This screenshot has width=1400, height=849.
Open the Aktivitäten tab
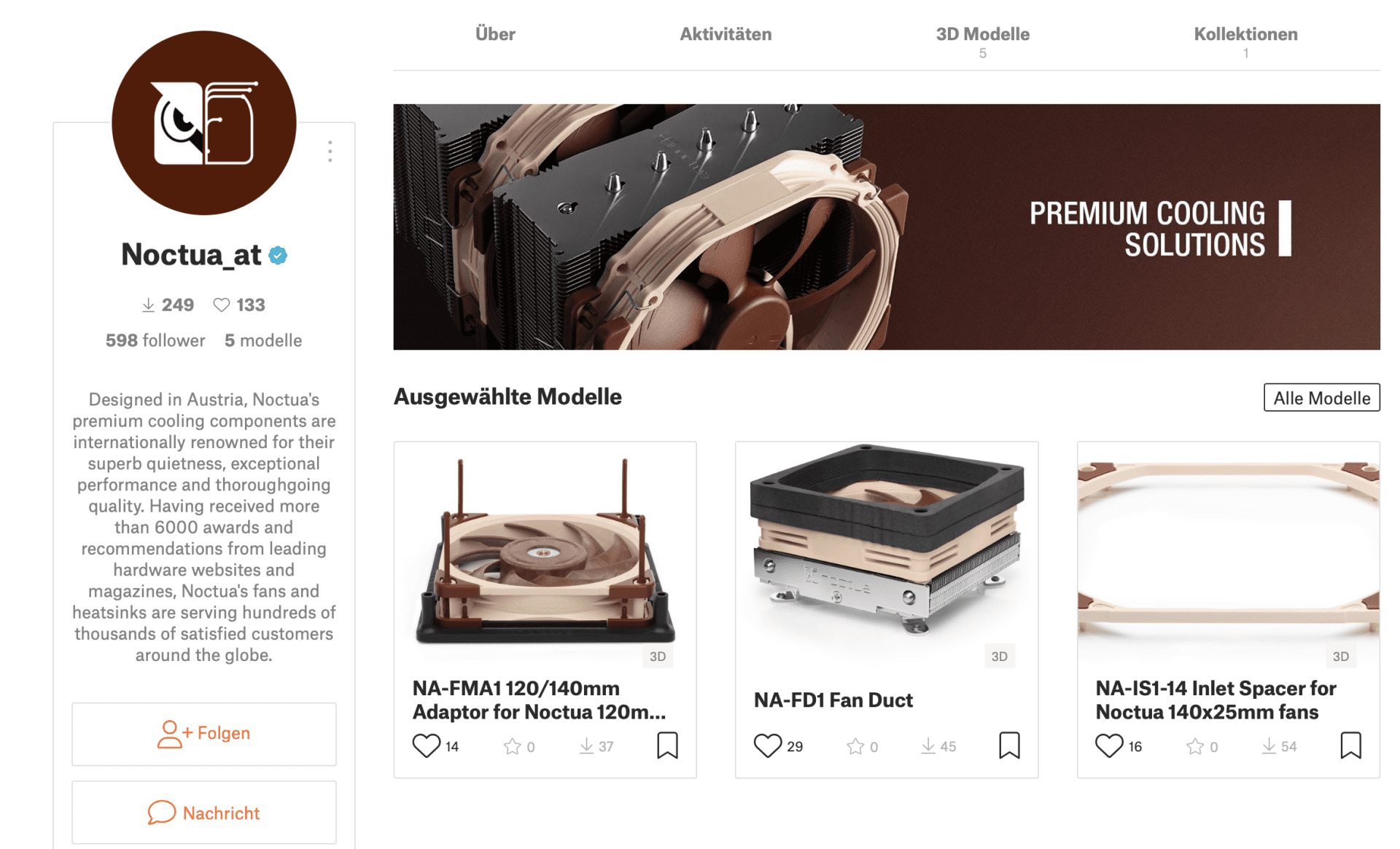coord(726,34)
